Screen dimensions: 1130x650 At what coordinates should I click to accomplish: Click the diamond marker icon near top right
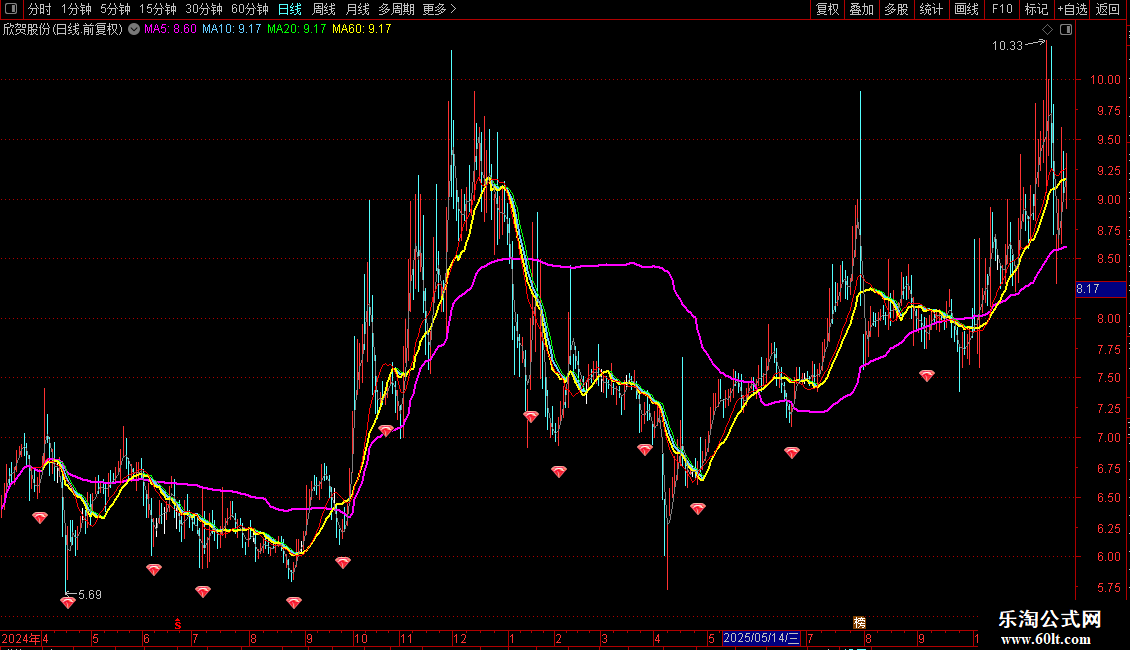(x=1047, y=30)
